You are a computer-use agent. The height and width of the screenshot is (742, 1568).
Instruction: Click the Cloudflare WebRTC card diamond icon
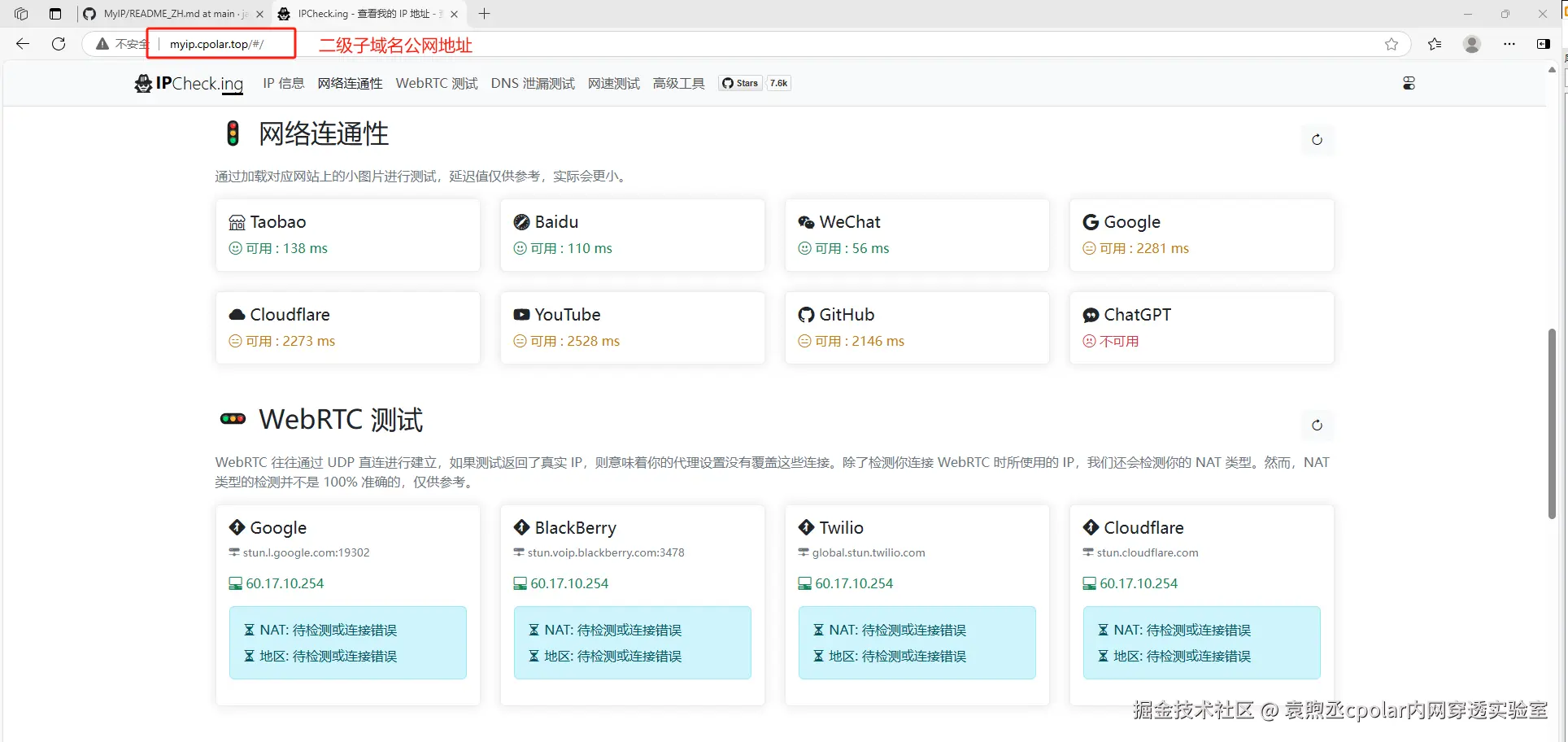coord(1091,527)
